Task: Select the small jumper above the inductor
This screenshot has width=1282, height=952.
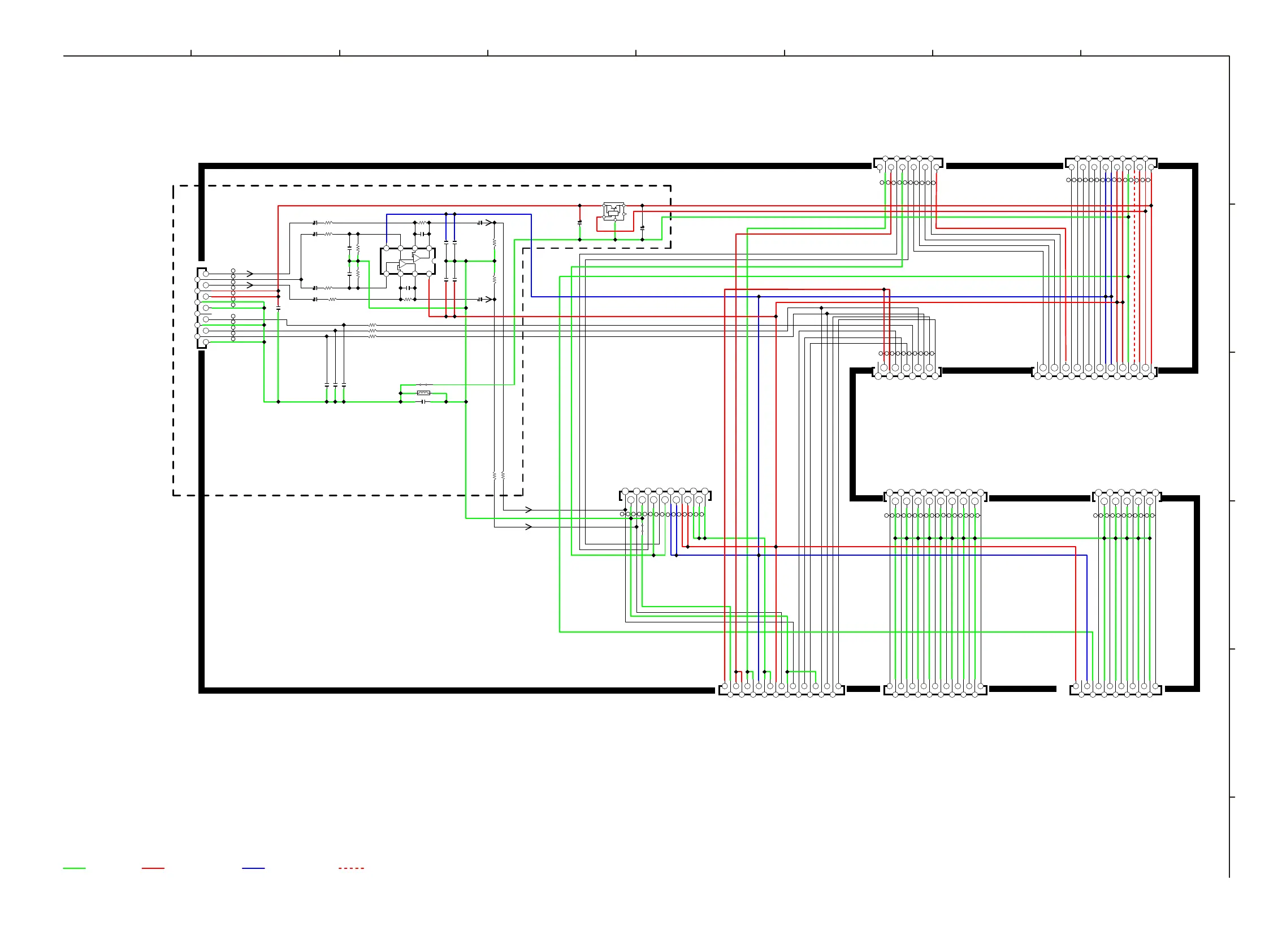Action: (x=424, y=384)
